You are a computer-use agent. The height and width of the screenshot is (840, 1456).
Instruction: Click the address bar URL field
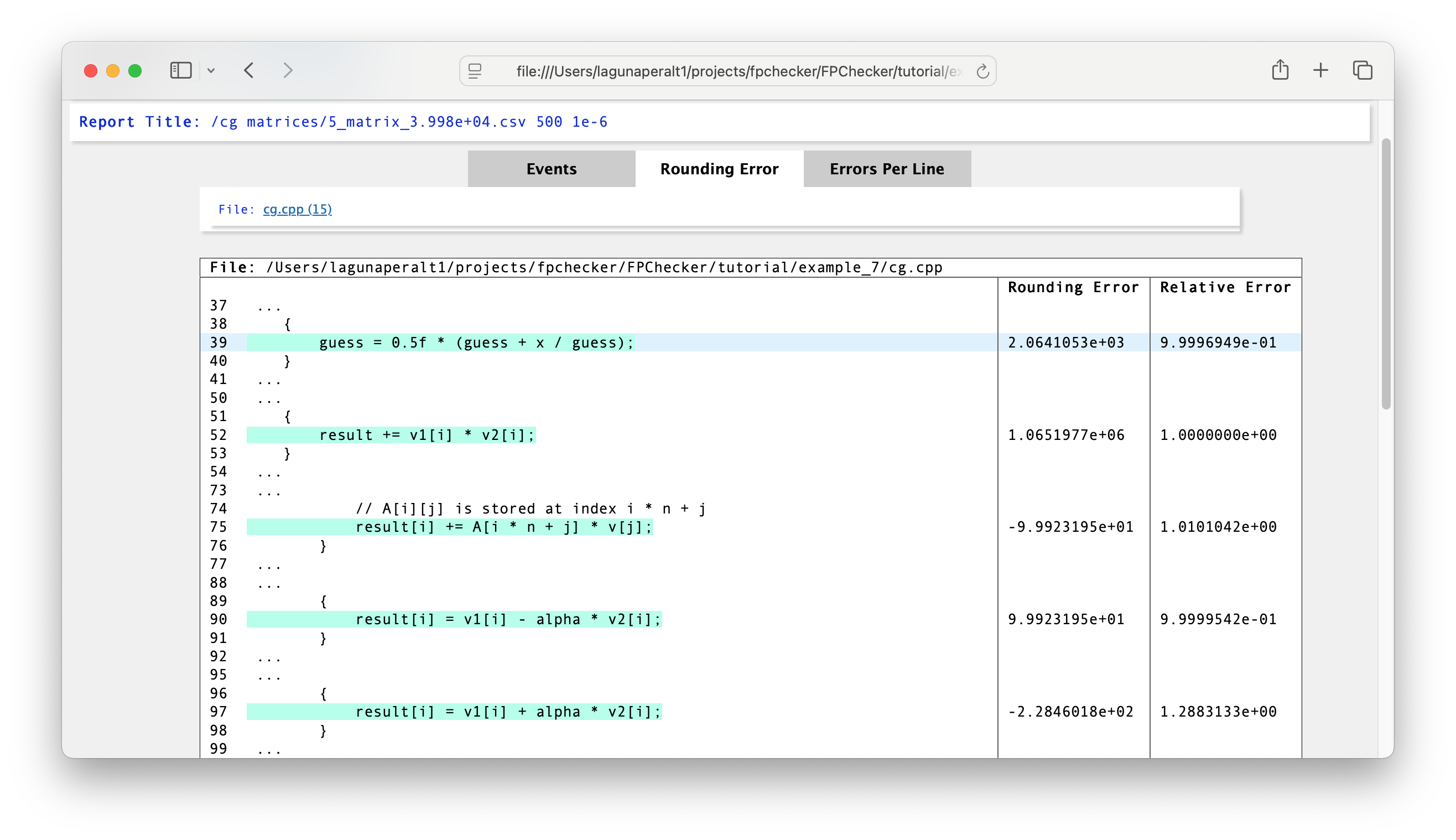(727, 71)
